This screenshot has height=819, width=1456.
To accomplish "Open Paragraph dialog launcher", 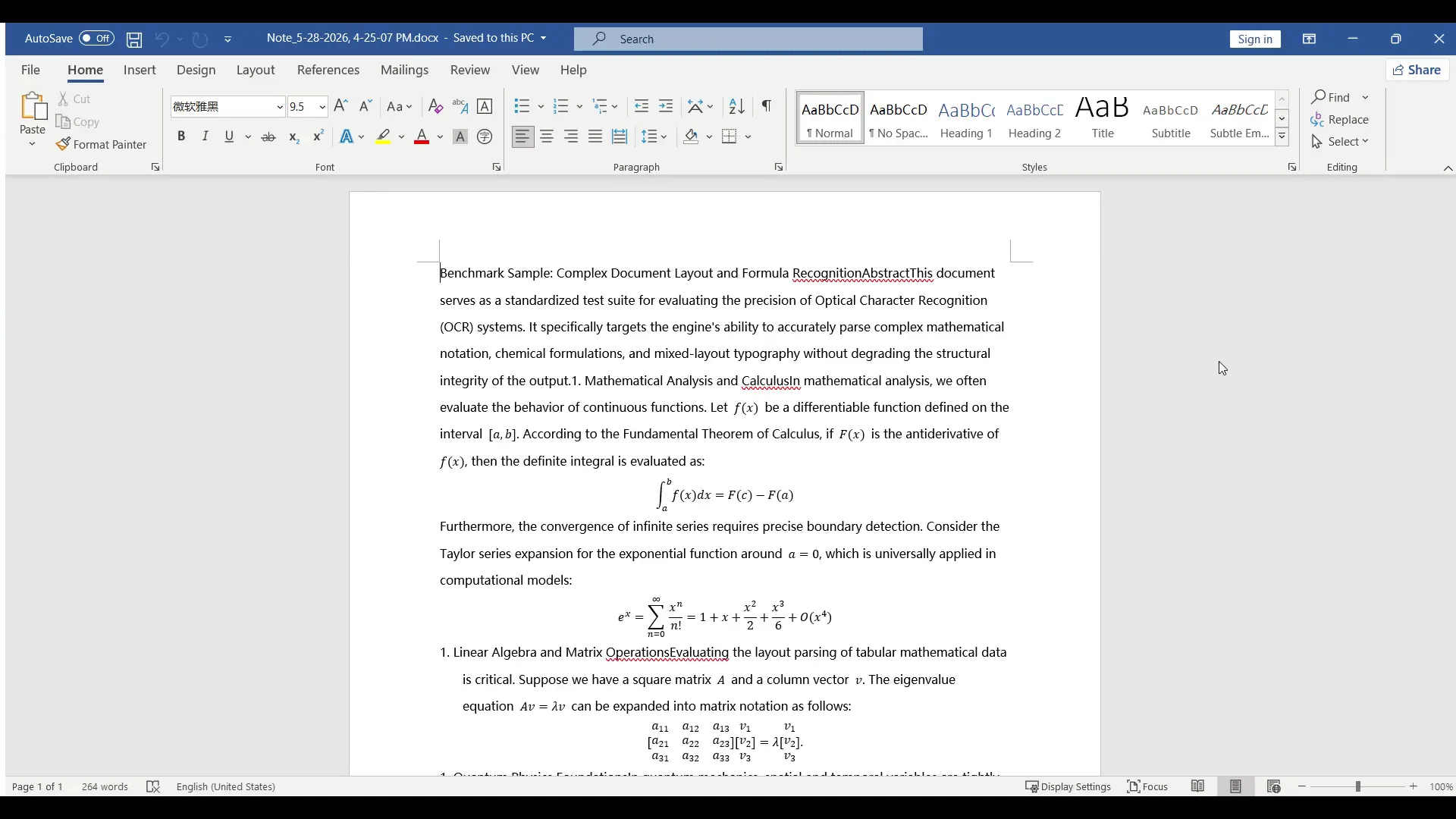I will tap(779, 168).
